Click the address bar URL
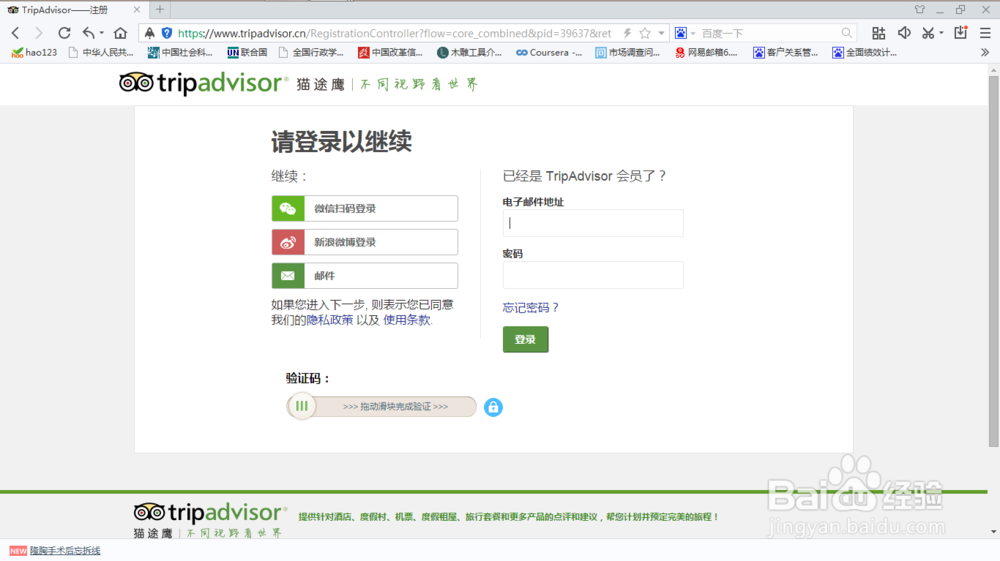 point(394,33)
